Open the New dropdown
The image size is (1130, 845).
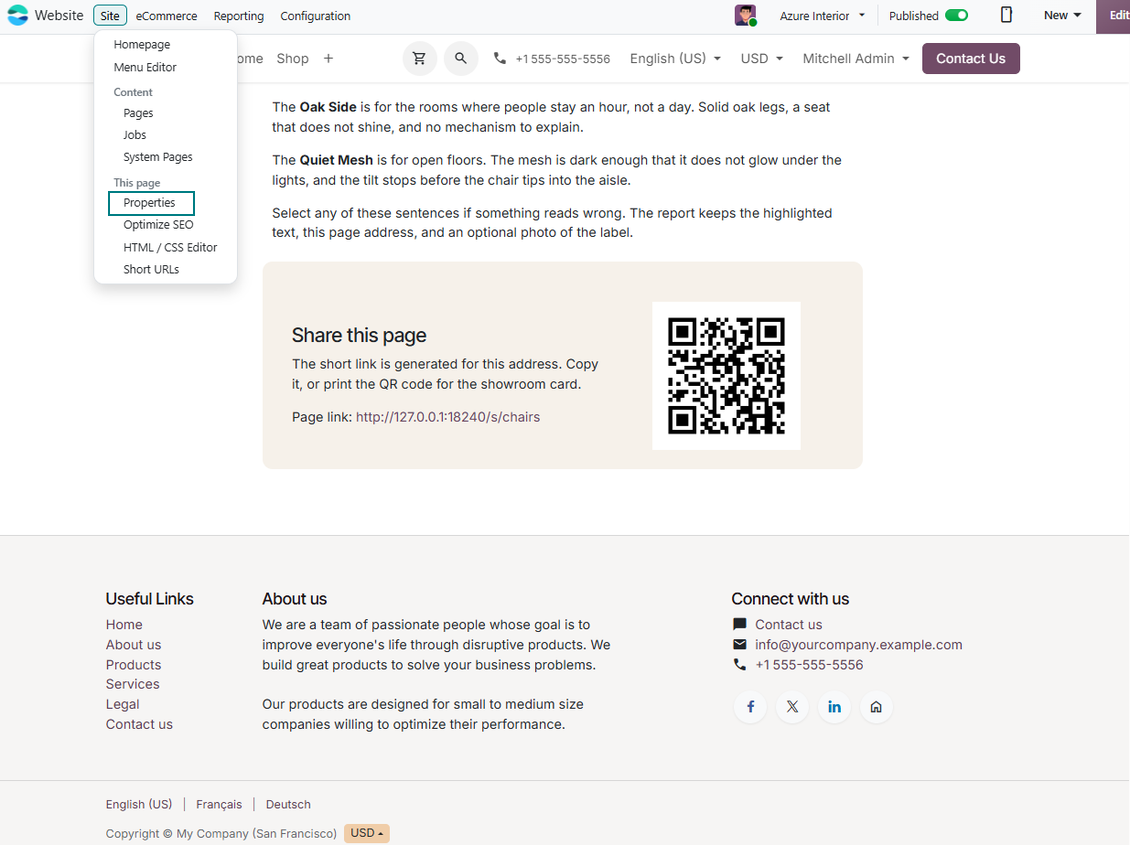click(x=1062, y=15)
